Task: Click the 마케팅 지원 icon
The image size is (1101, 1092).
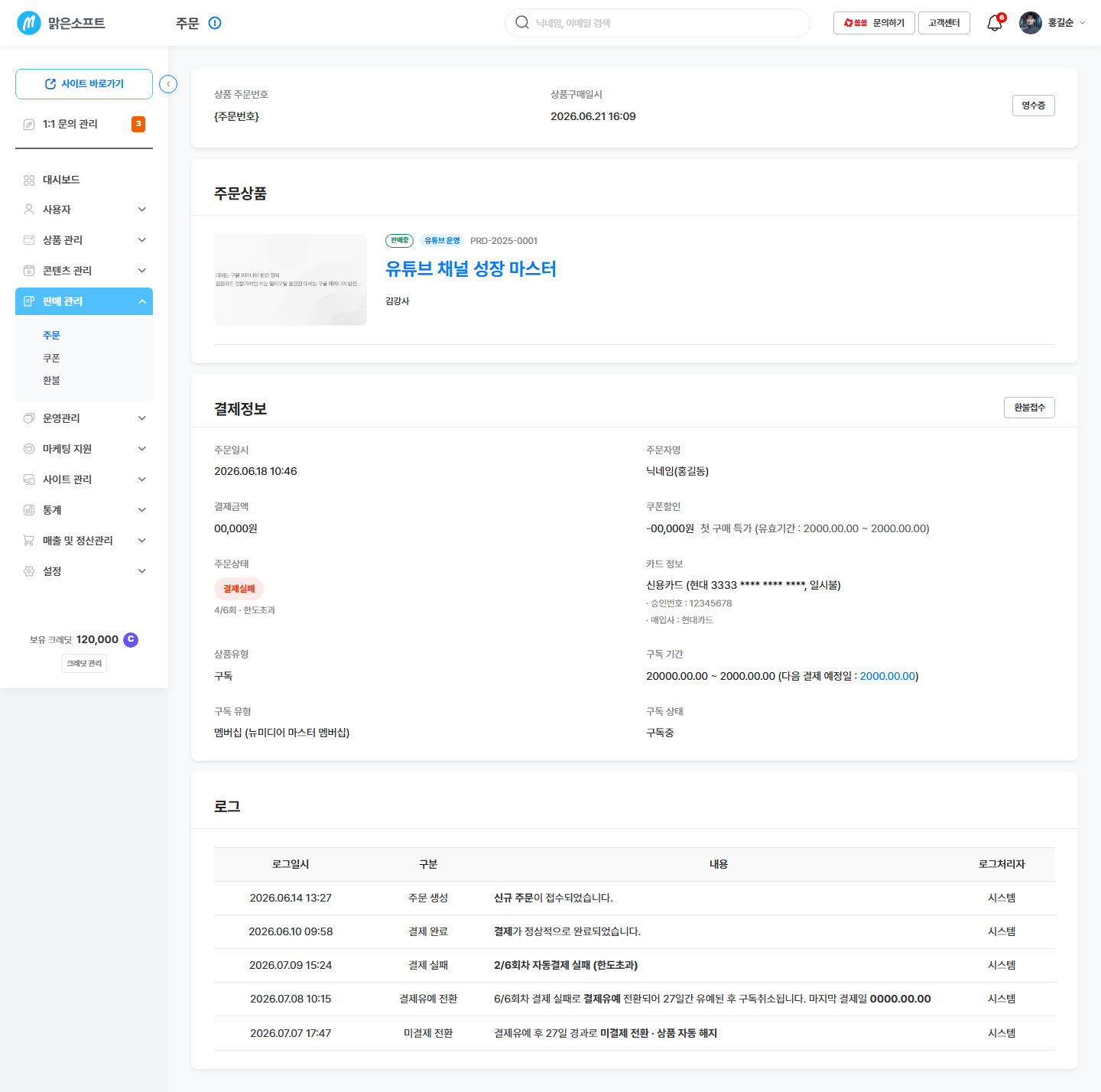Action: [x=29, y=449]
